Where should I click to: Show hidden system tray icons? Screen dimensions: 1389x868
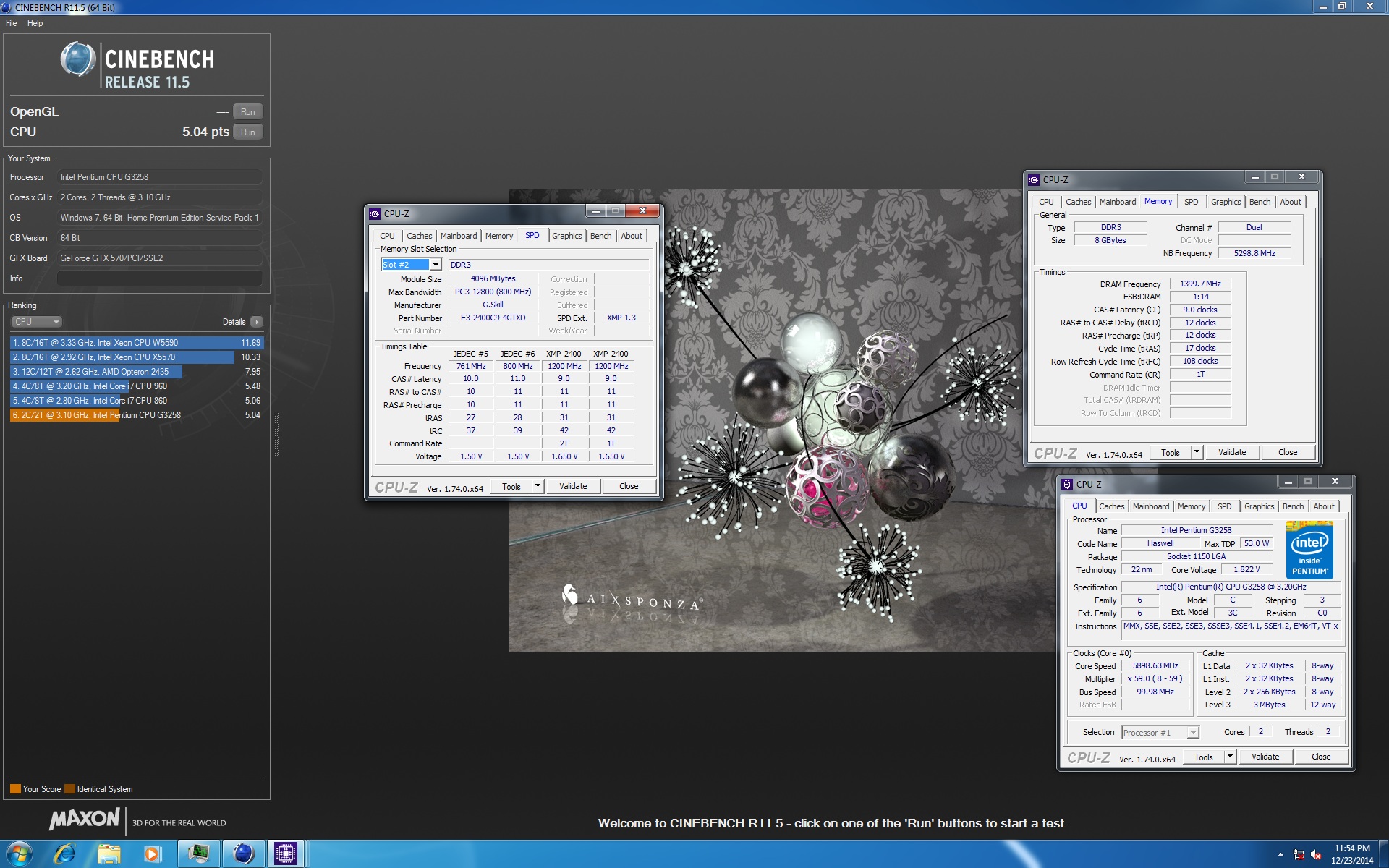(1280, 855)
